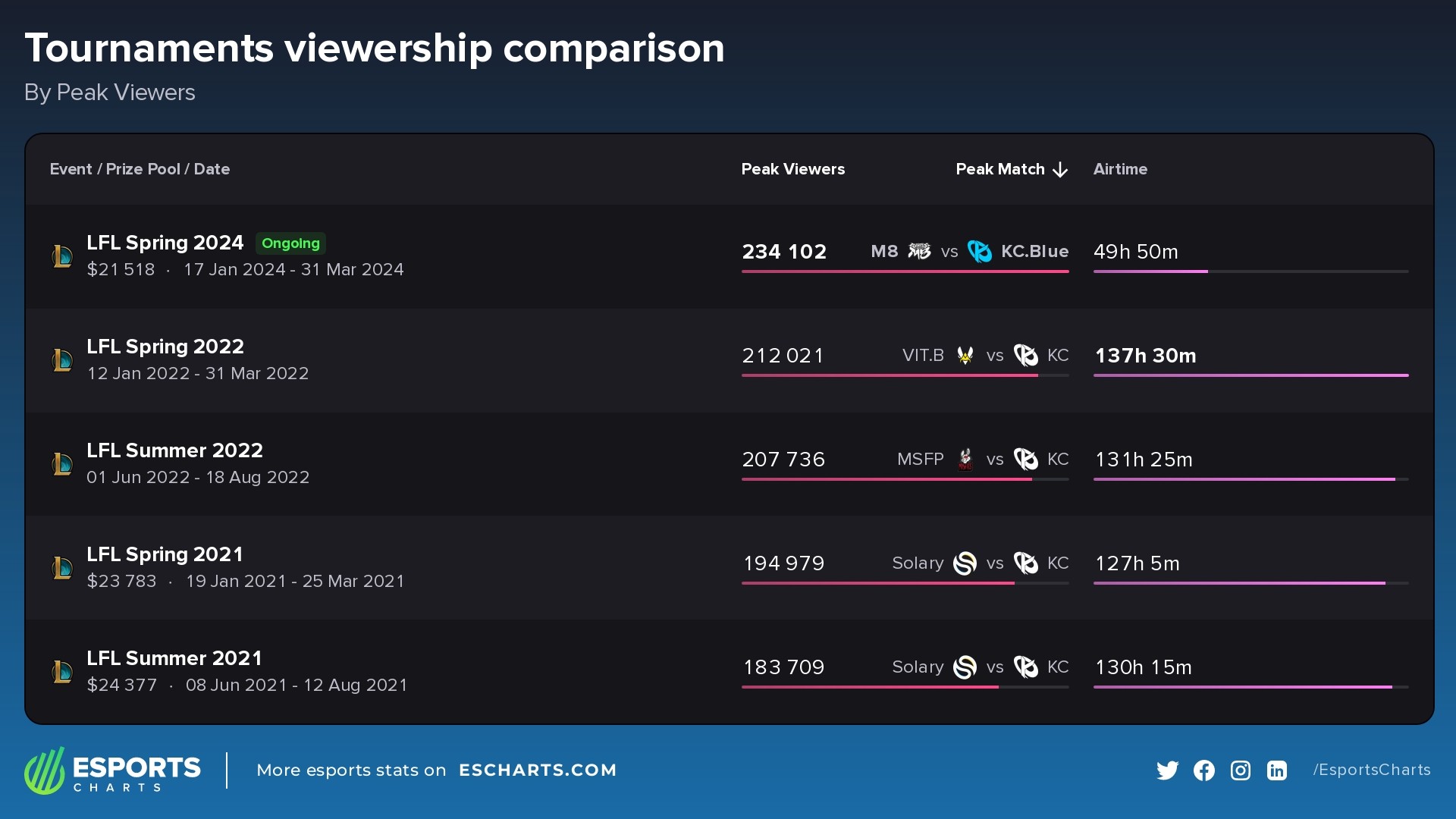Click the airtime bar for LFL Spring 2022
The height and width of the screenshot is (819, 1456).
pos(1251,375)
